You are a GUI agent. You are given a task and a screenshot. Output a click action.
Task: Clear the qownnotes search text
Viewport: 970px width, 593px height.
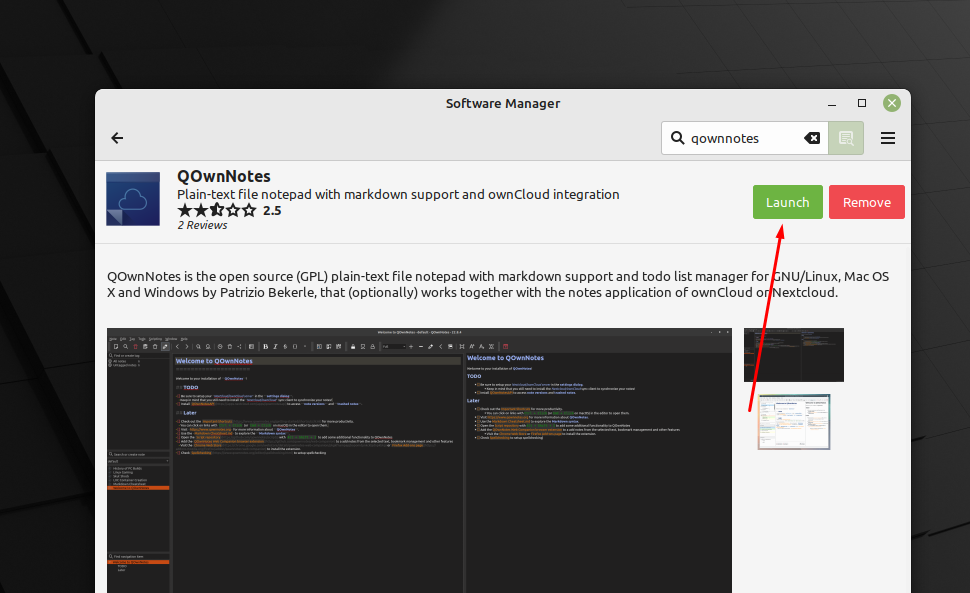pyautogui.click(x=812, y=138)
